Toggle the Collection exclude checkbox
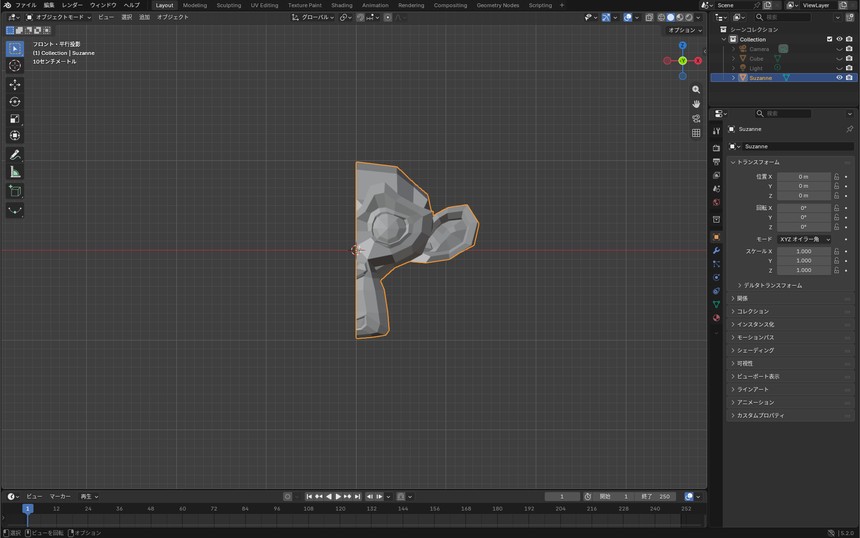Viewport: 860px width, 538px height. [x=829, y=39]
